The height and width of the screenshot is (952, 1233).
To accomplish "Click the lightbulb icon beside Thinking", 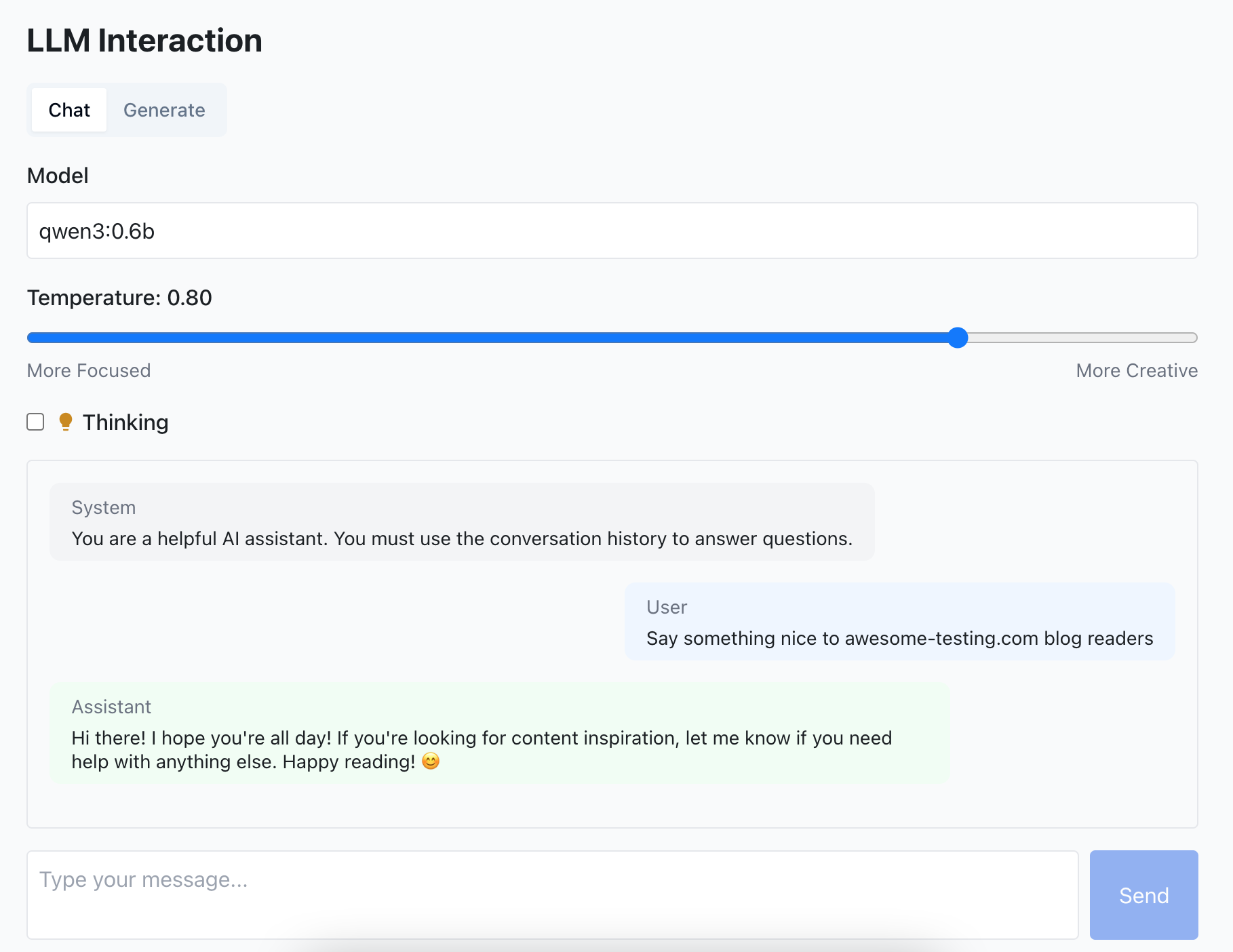I will click(66, 422).
